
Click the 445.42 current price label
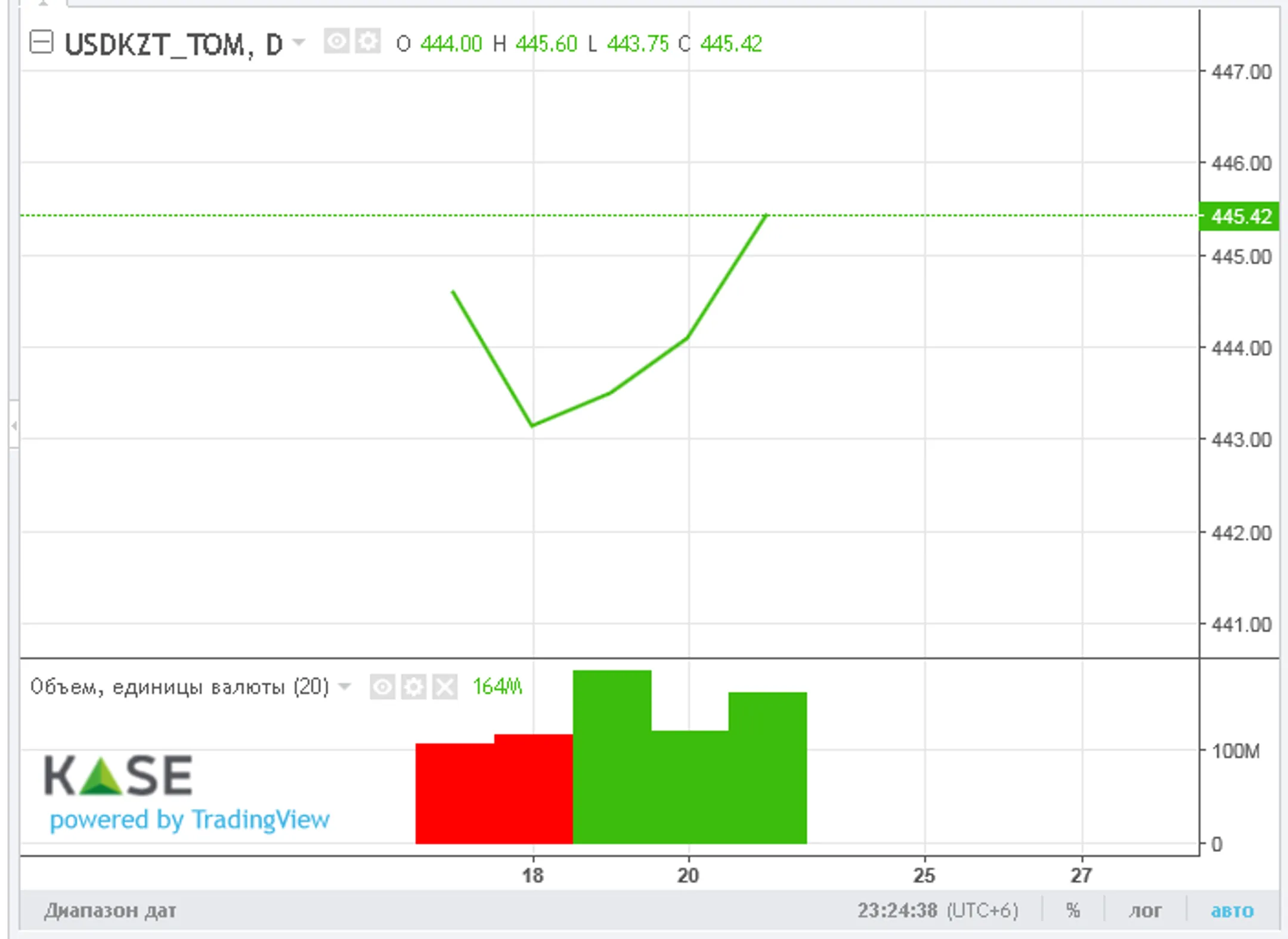(x=1240, y=216)
